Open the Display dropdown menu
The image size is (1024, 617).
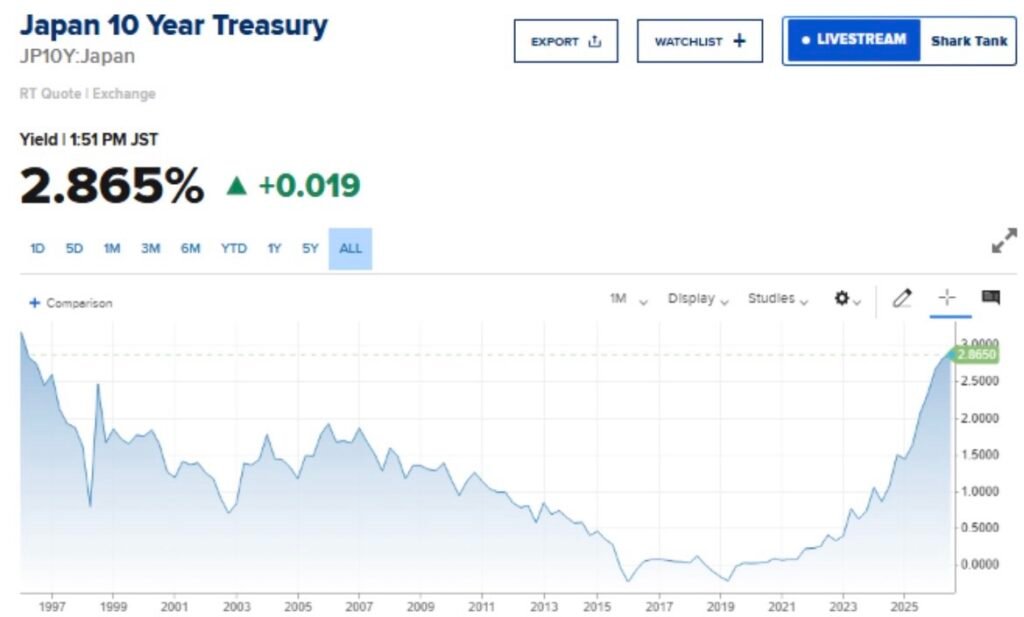(697, 299)
